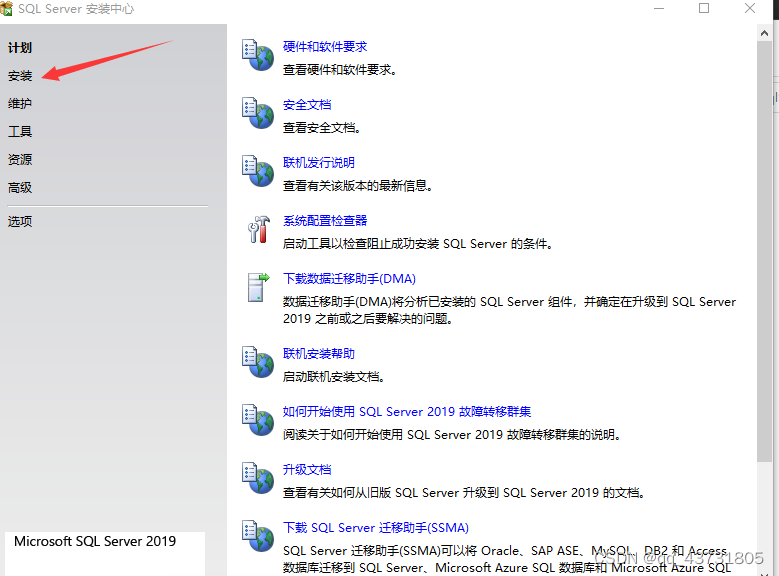Screen dimensions: 779x576
Task: Click the hammer-wrench icon for 系统配置检查器
Action: [x=258, y=229]
